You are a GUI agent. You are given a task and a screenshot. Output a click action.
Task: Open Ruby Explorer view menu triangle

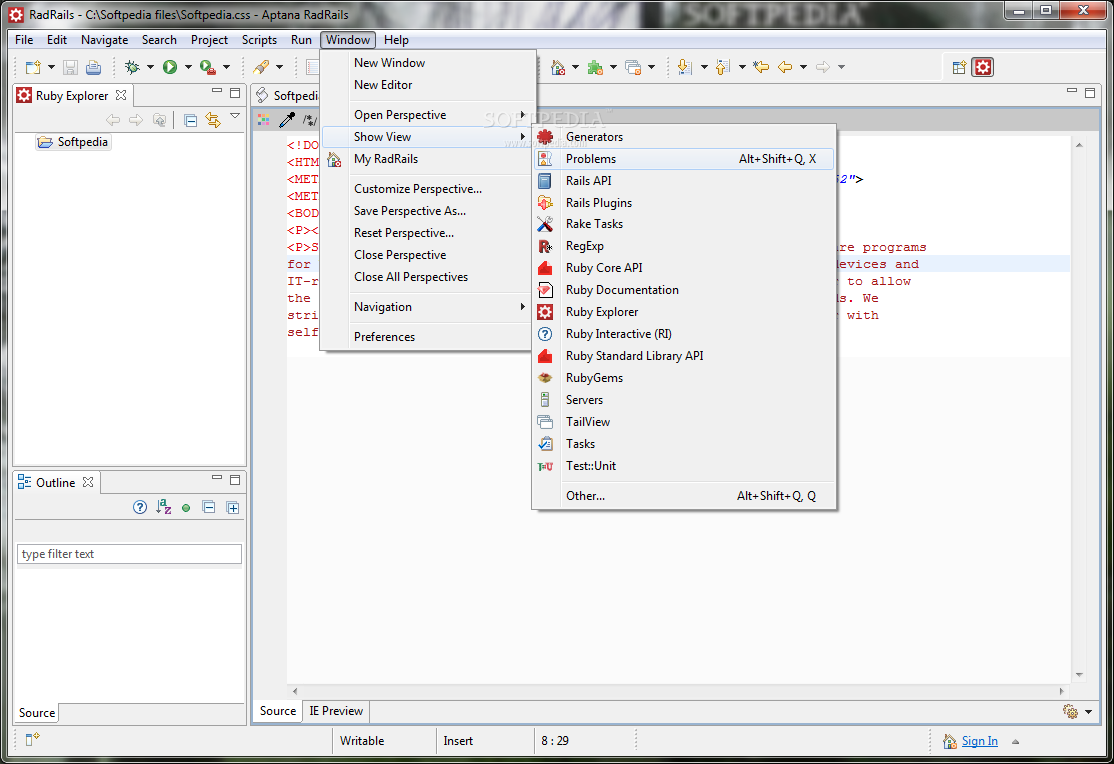(235, 116)
